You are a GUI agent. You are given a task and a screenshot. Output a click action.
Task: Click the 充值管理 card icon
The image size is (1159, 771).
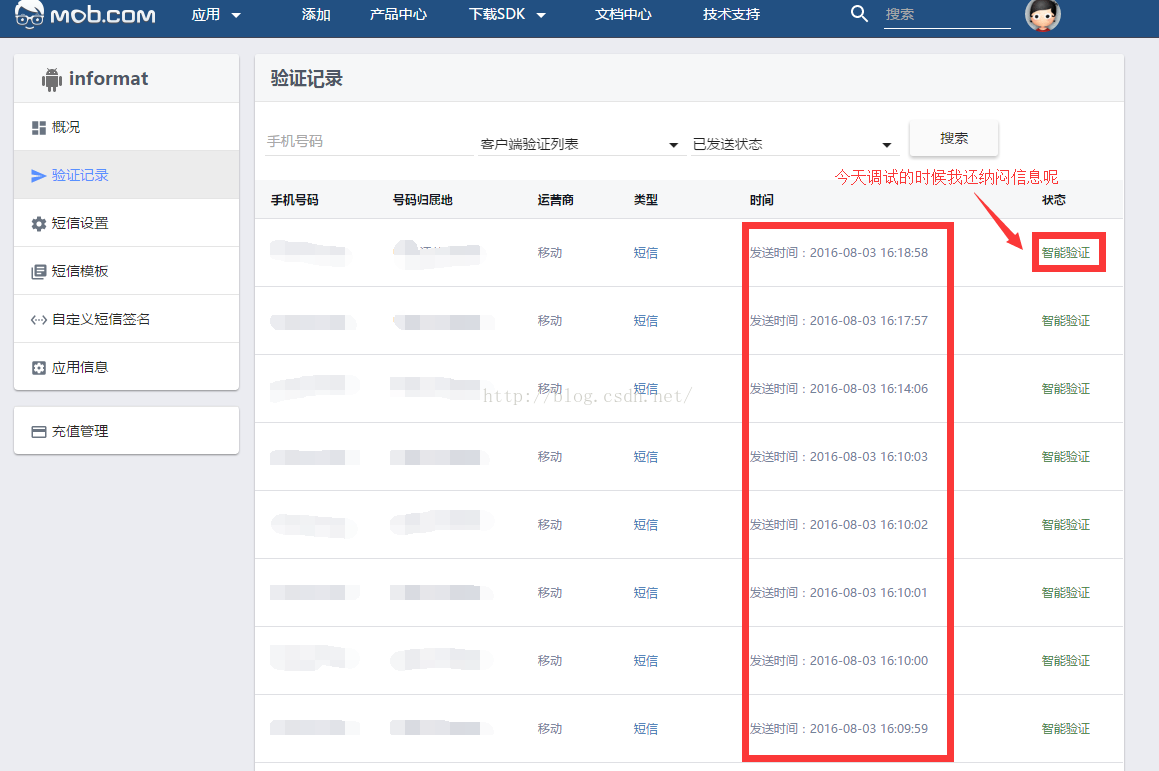(x=39, y=432)
